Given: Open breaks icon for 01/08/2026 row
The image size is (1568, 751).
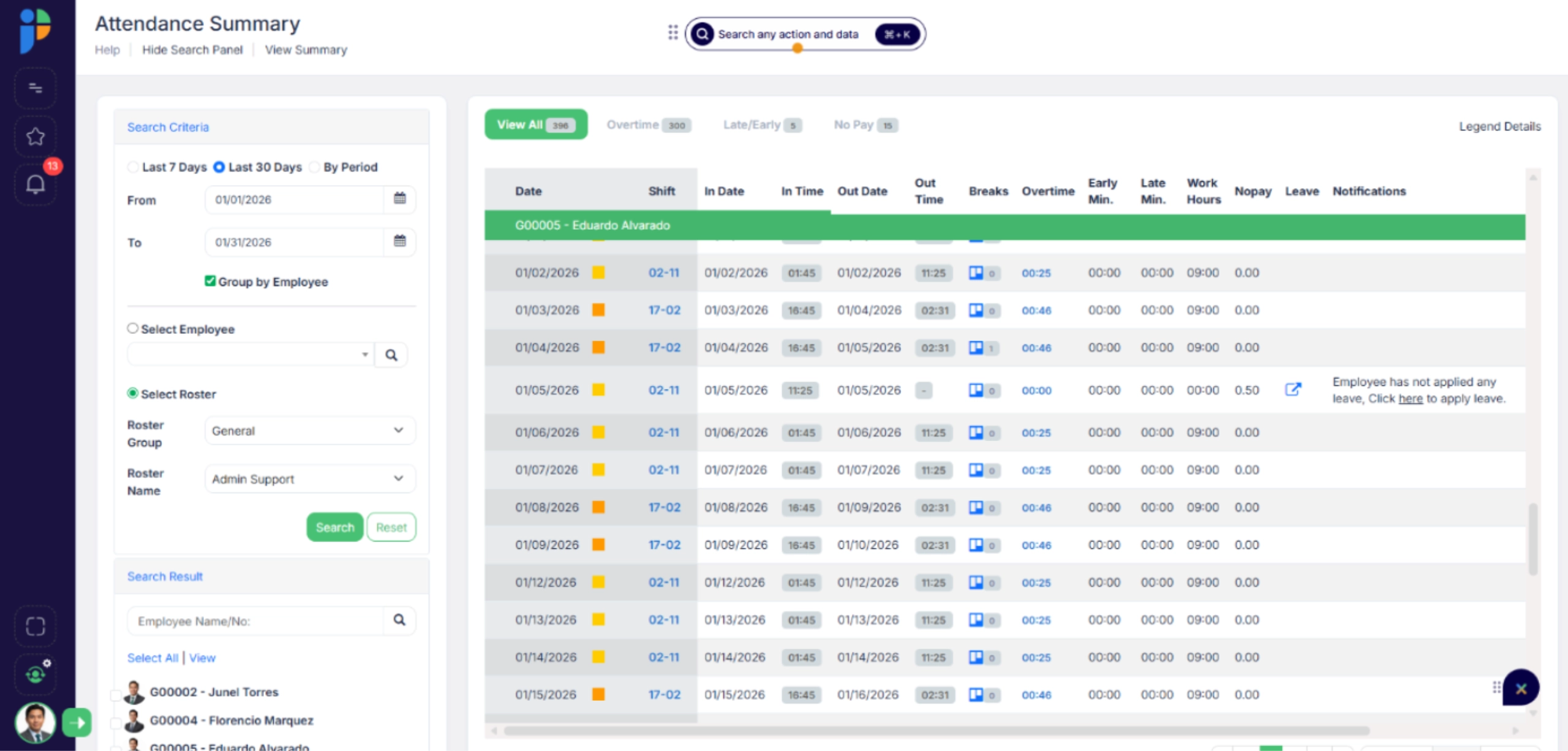Looking at the screenshot, I should click(976, 507).
